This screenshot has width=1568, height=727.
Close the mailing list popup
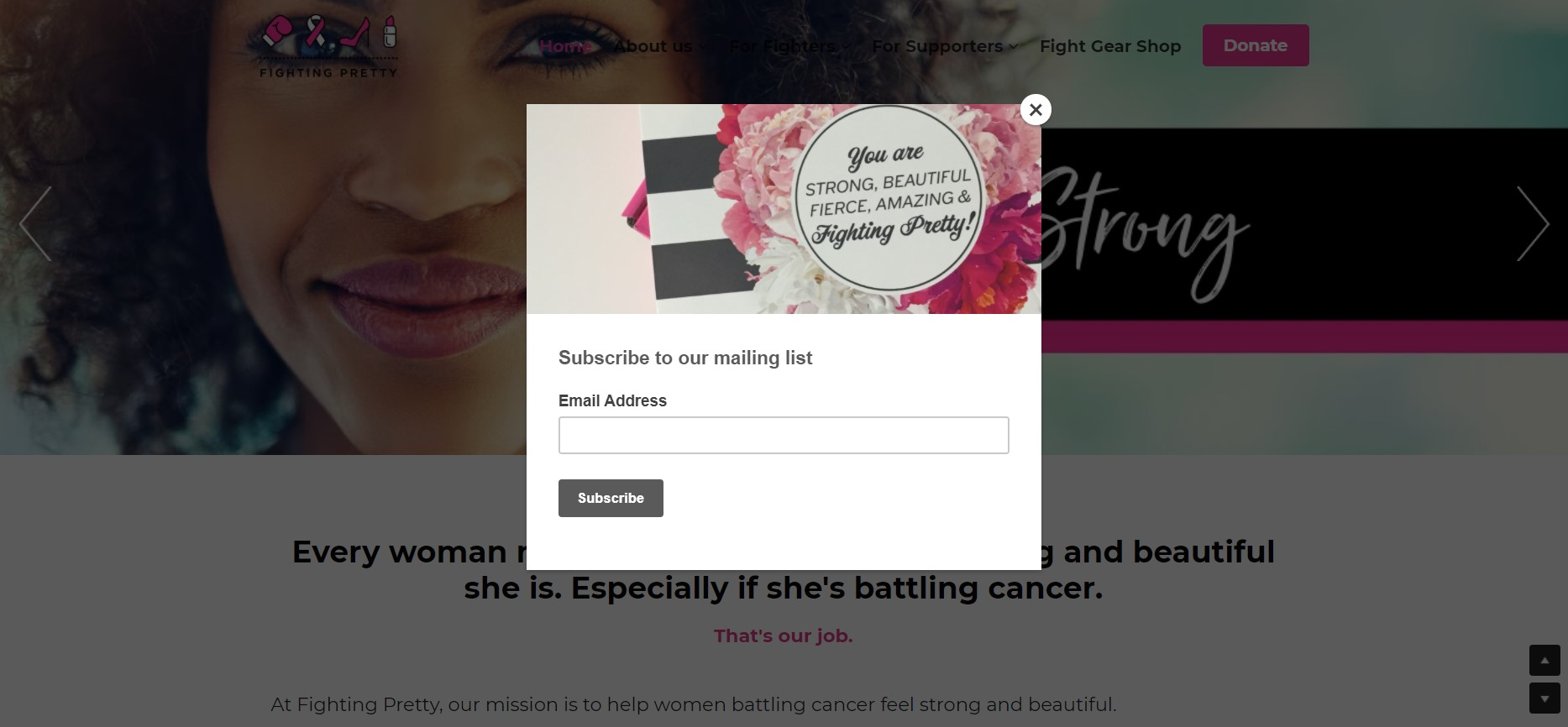1036,109
